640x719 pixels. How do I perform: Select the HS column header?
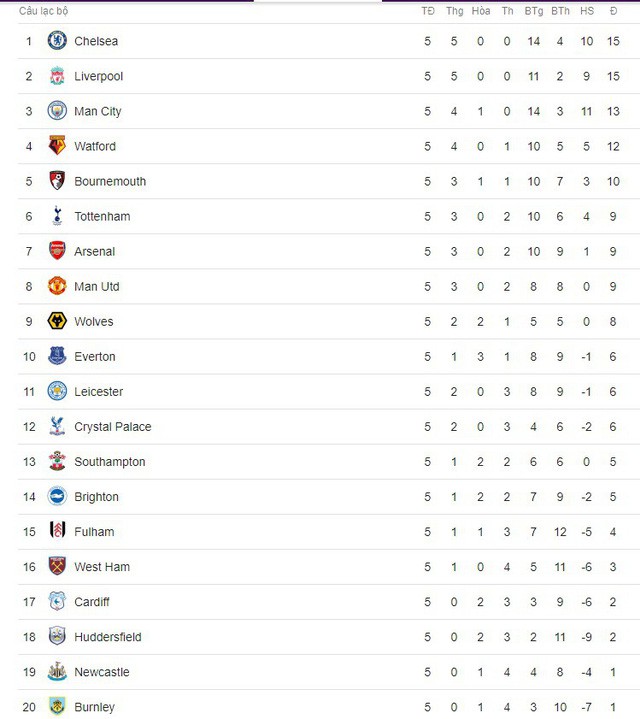(587, 11)
